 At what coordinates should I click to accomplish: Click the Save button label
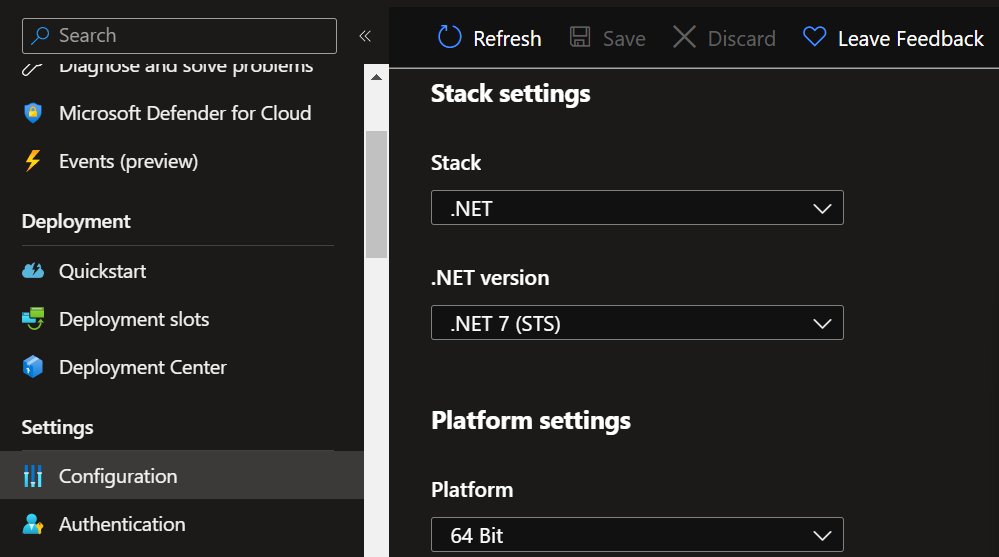[x=624, y=38]
